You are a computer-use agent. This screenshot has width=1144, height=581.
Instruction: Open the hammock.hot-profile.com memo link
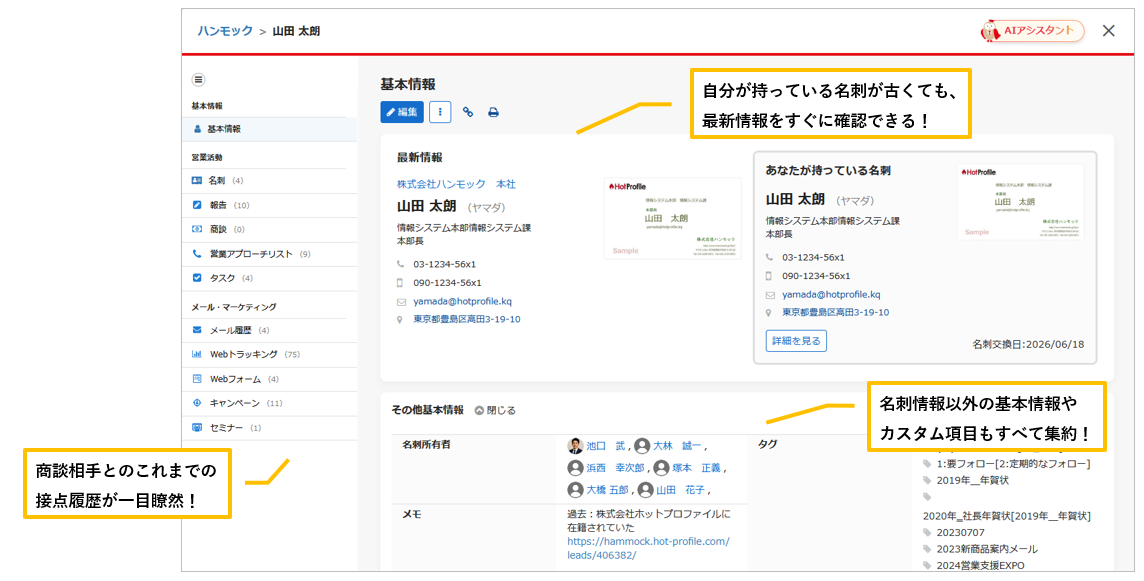tap(648, 548)
